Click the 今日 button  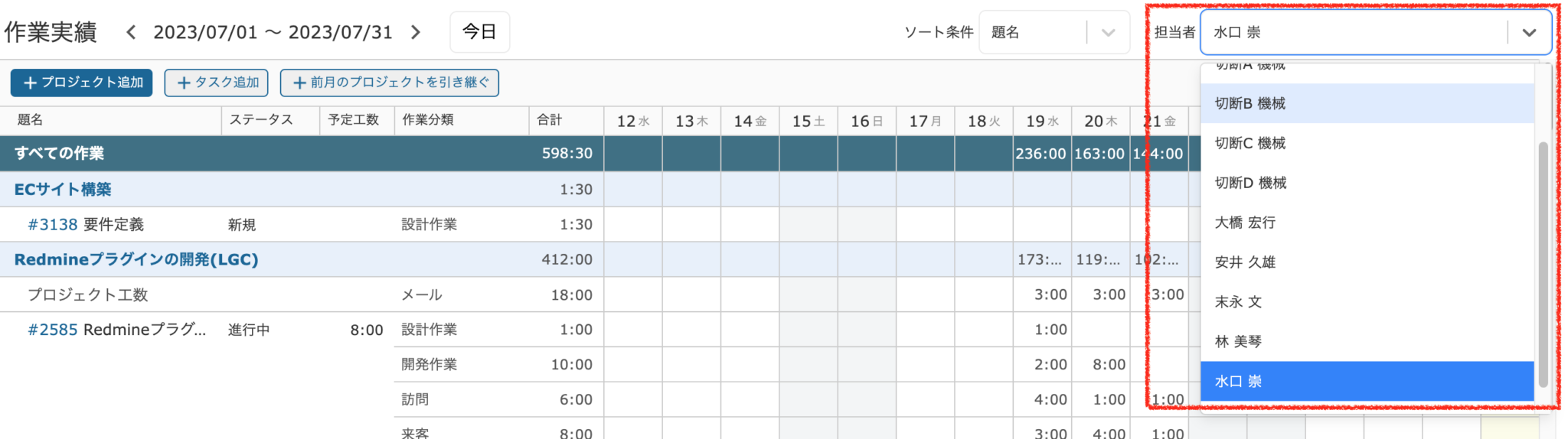(x=479, y=32)
